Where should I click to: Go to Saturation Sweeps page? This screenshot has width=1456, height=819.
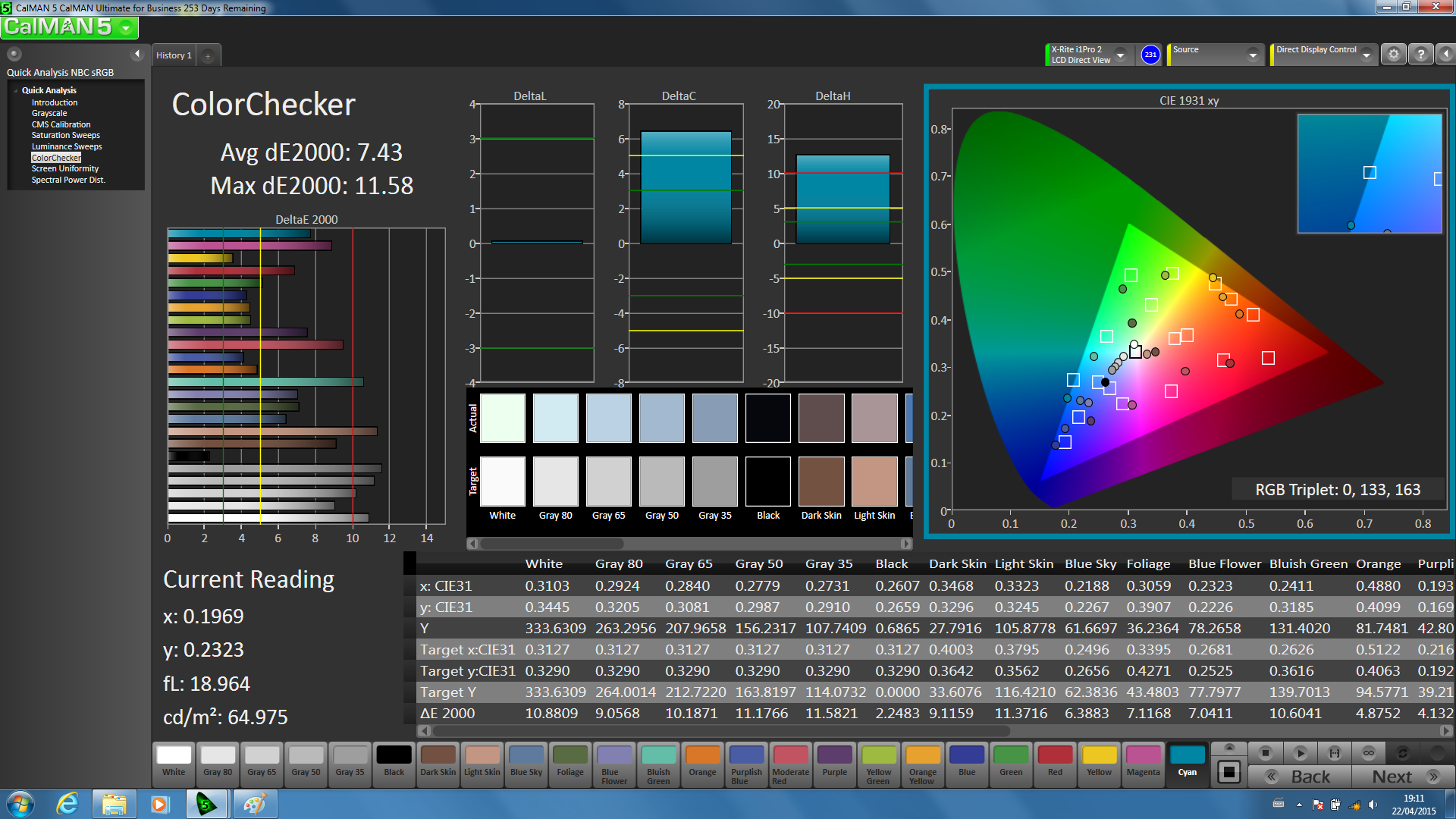65,135
